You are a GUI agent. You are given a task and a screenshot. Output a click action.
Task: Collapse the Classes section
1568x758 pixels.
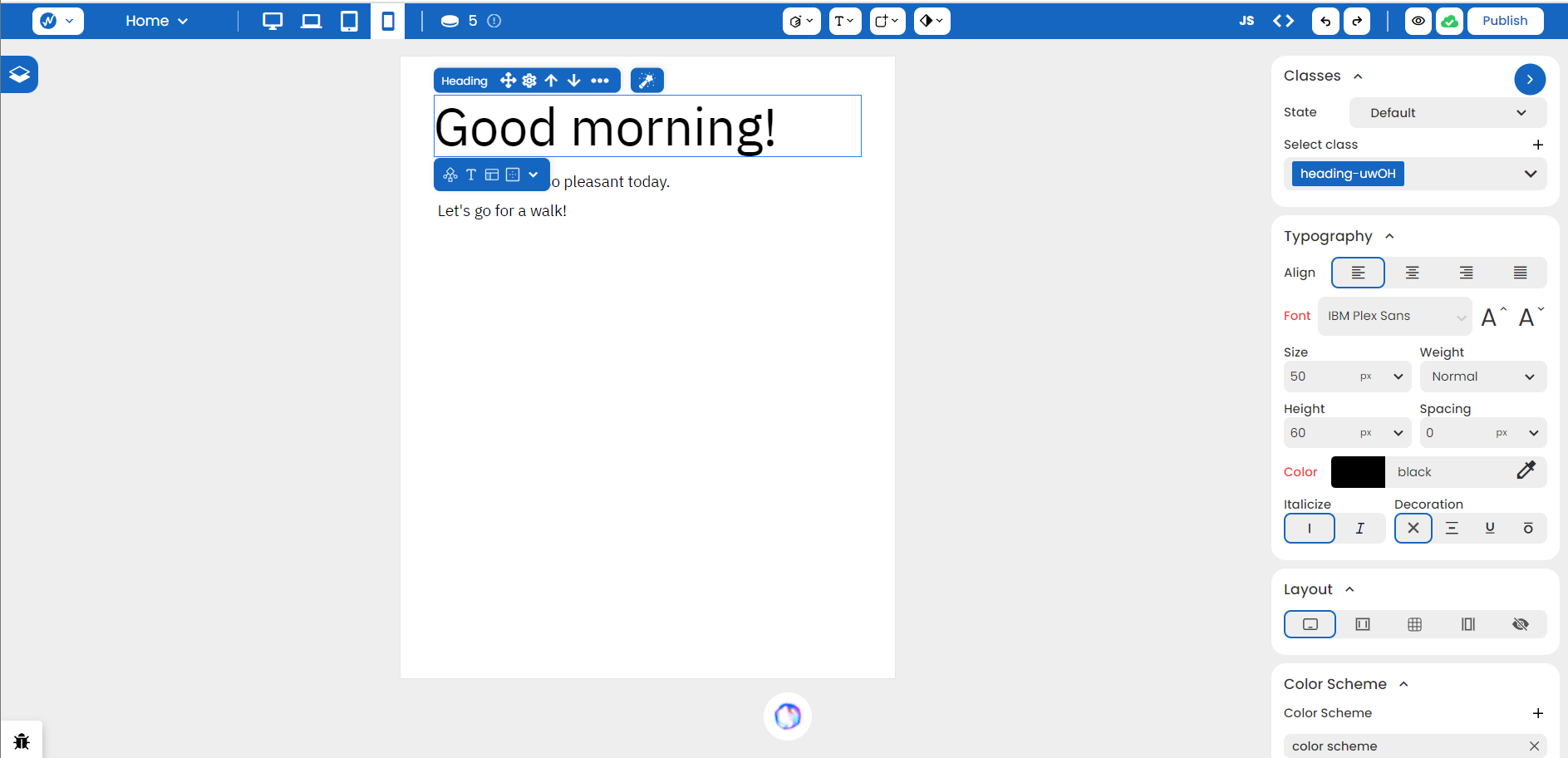[x=1358, y=76]
